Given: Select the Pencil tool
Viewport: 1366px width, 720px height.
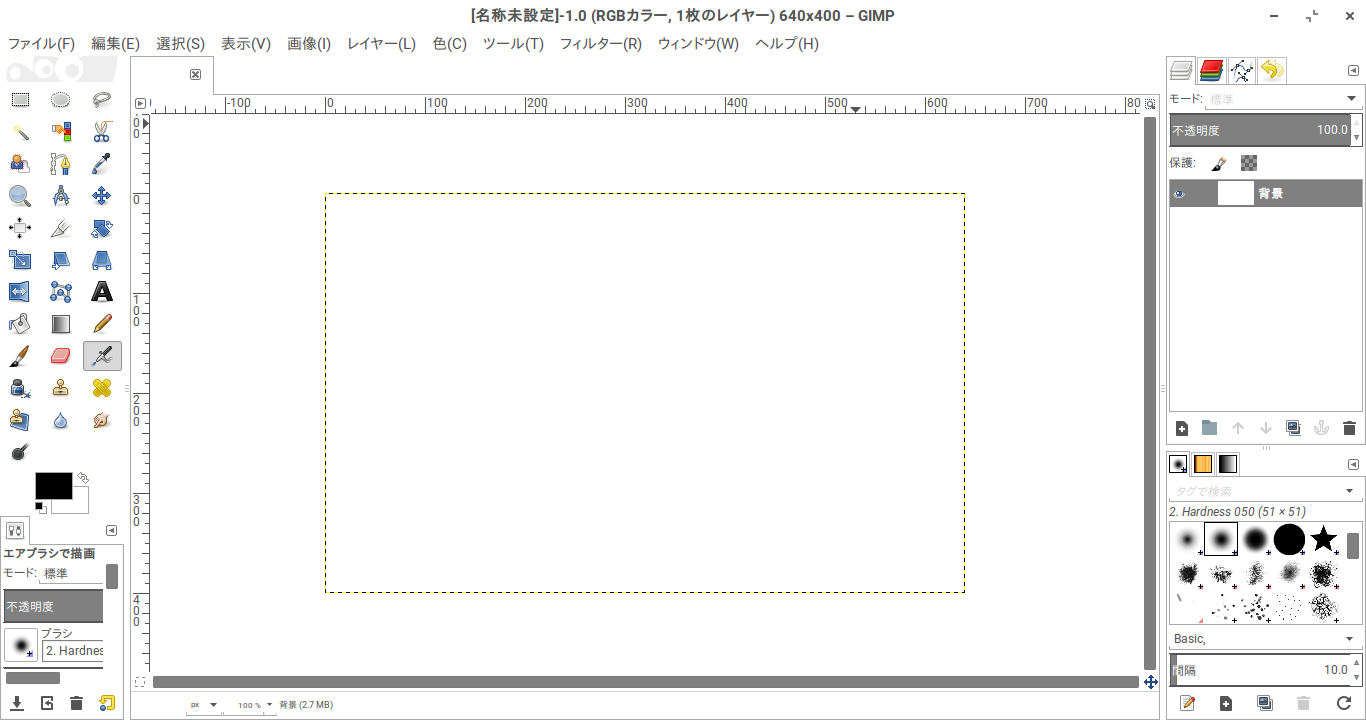Looking at the screenshot, I should coord(101,324).
